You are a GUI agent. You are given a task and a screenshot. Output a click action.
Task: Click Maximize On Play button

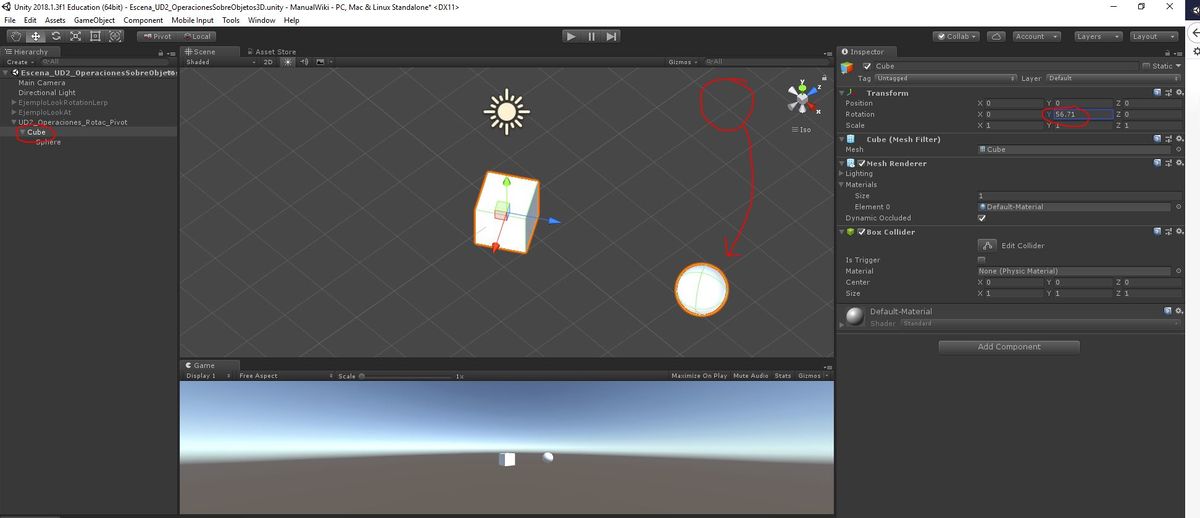699,376
